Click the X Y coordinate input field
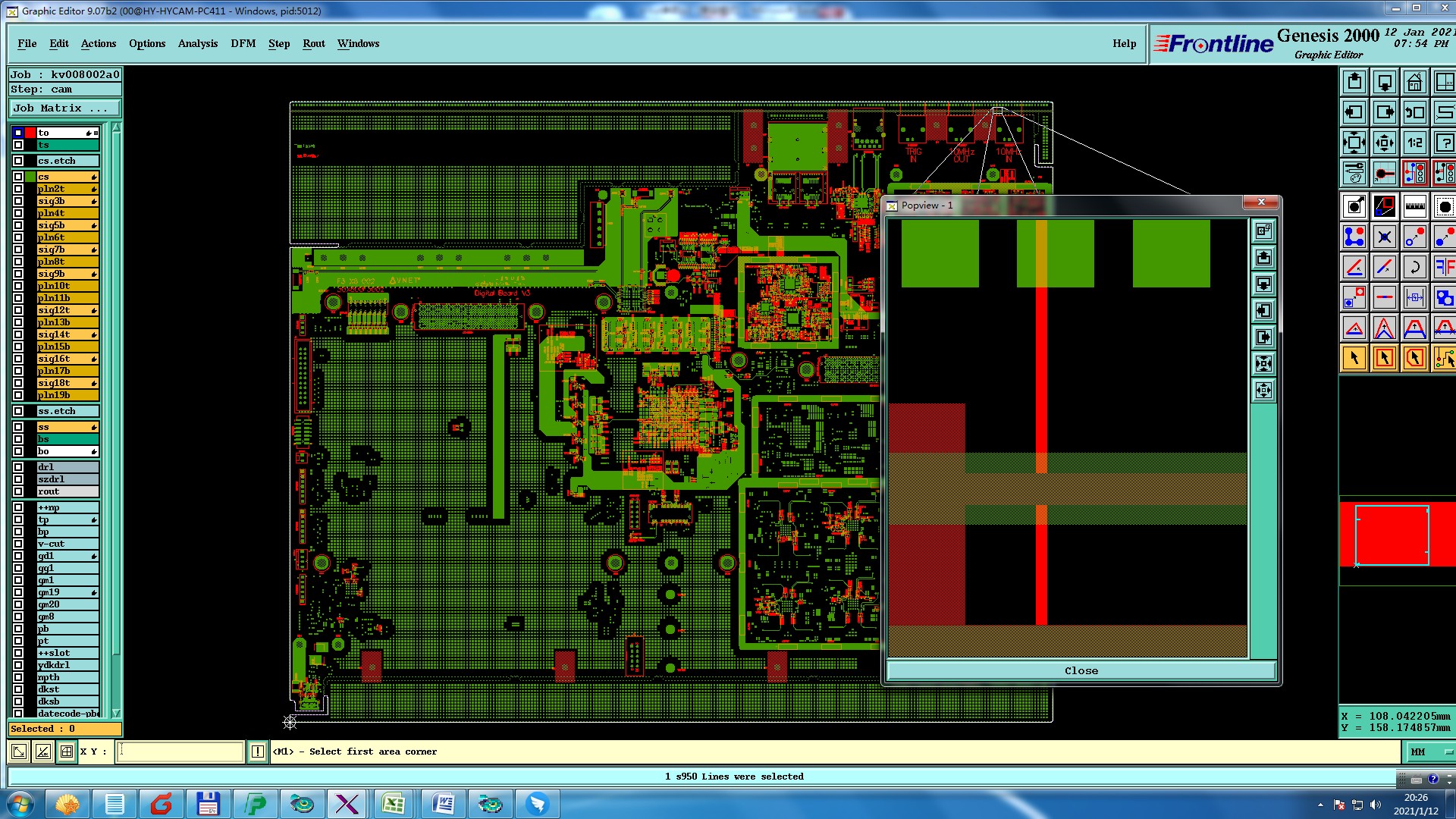This screenshot has width=1456, height=819. (180, 752)
